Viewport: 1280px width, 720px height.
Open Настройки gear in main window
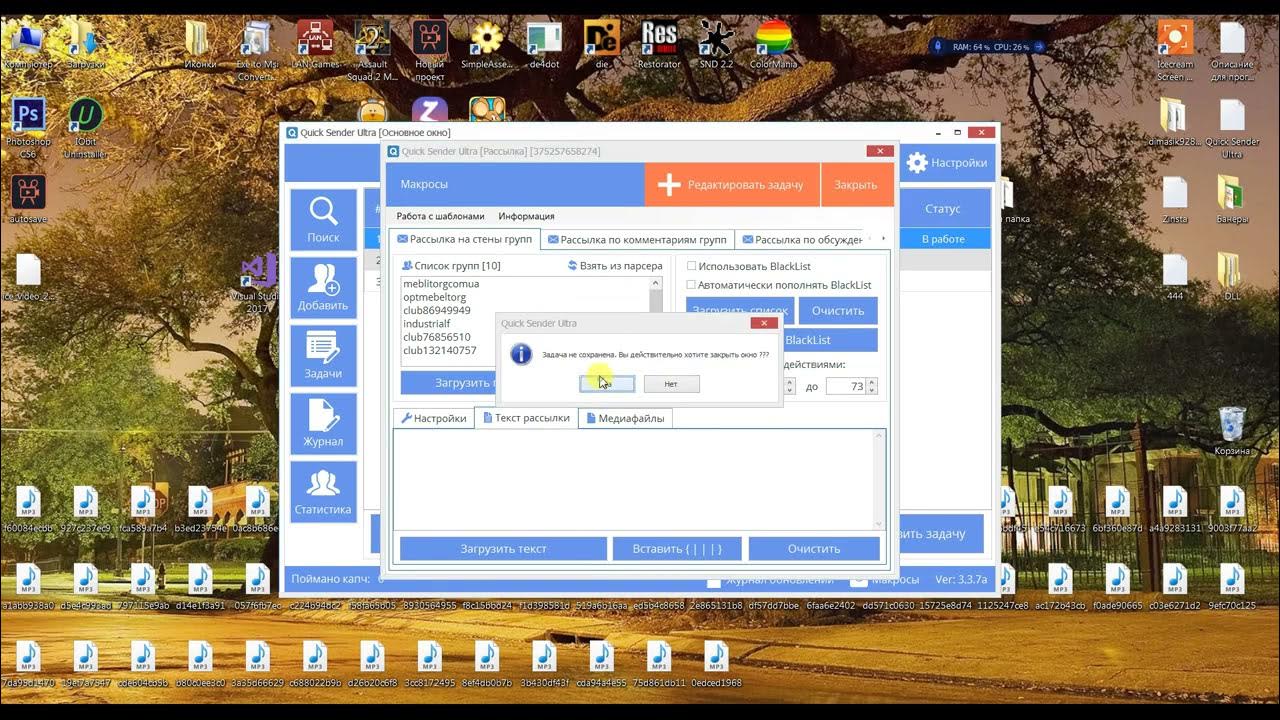tap(946, 162)
